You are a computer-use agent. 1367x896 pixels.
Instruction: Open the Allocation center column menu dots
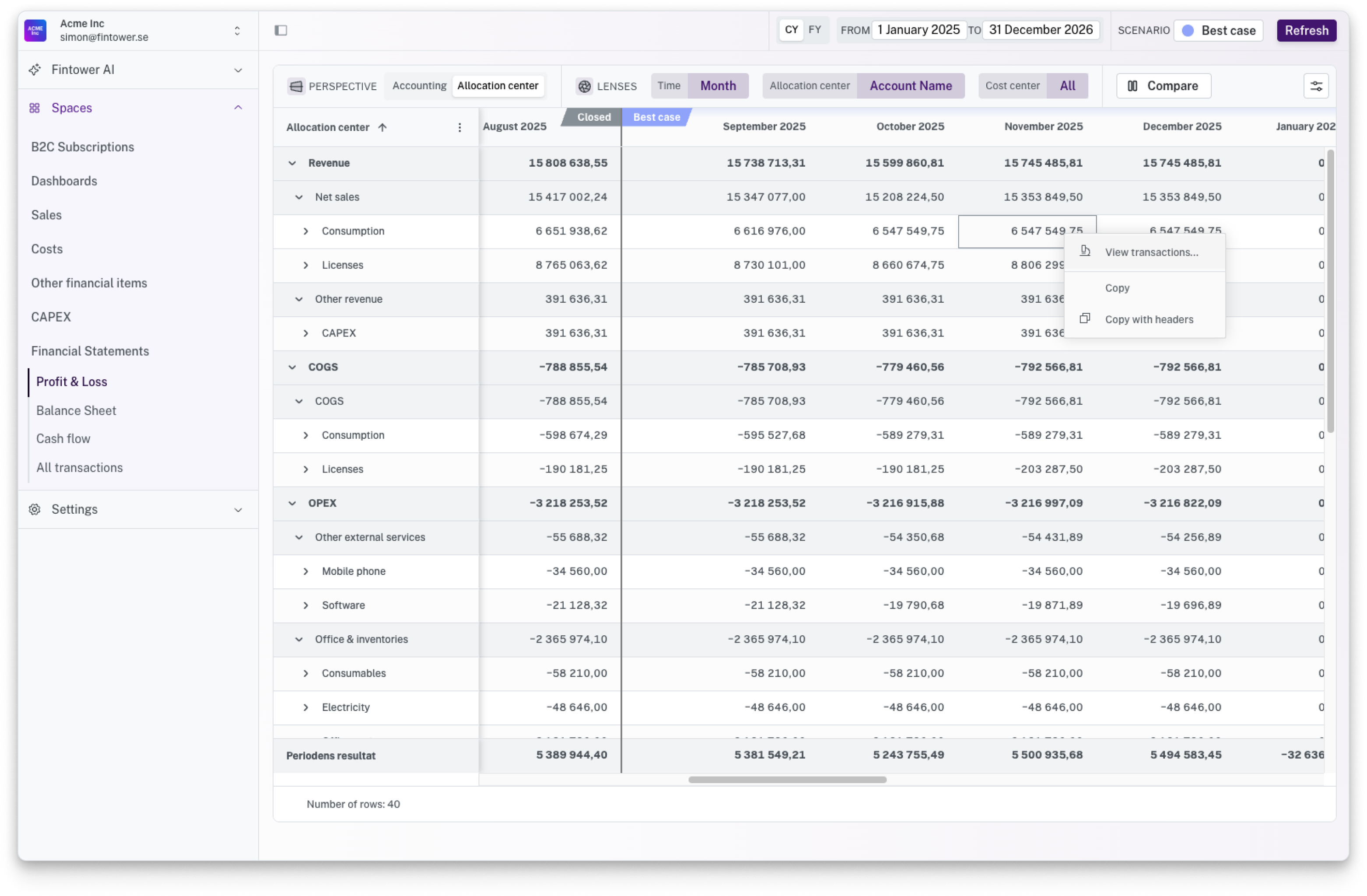459,127
